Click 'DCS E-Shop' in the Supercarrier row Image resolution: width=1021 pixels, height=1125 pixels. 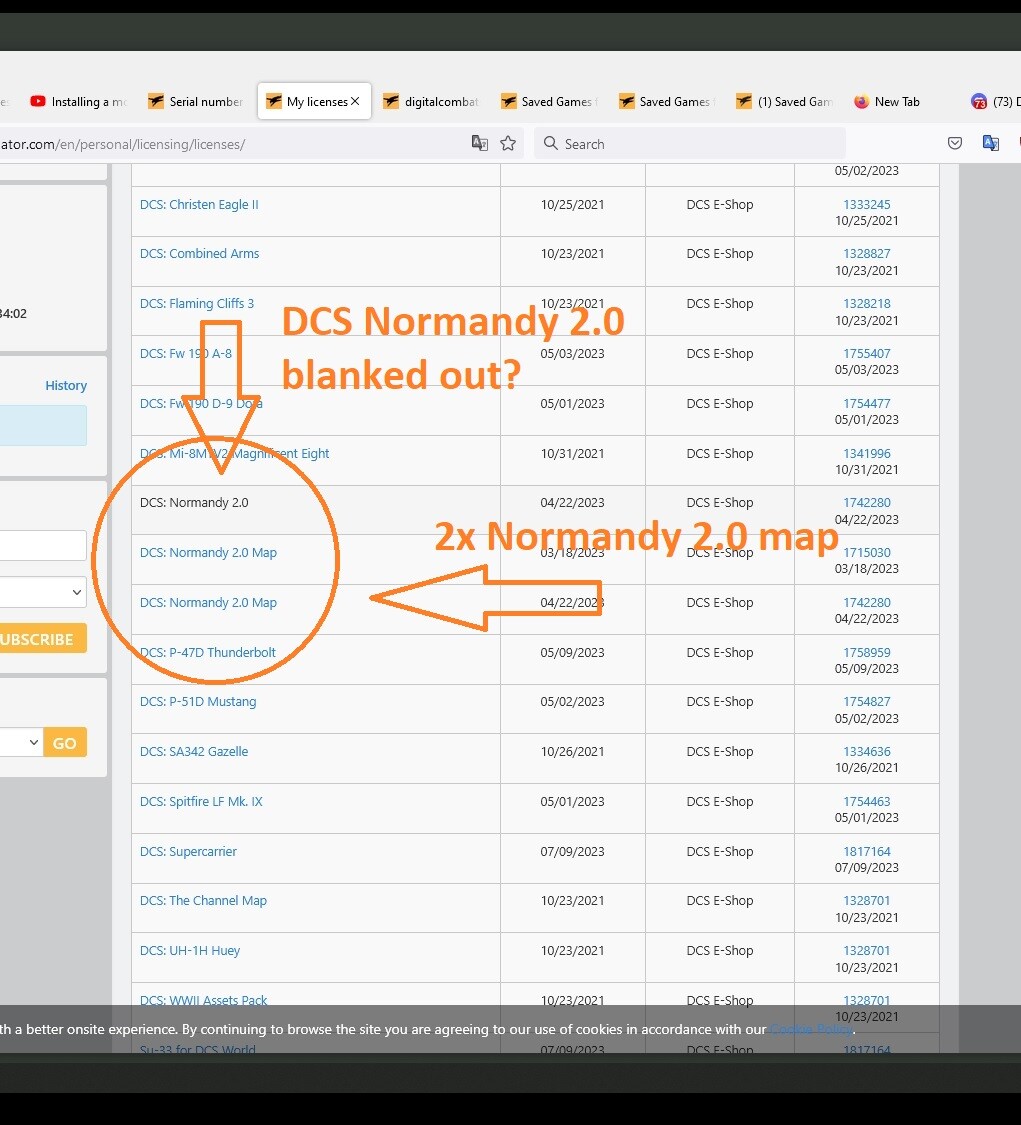(720, 852)
